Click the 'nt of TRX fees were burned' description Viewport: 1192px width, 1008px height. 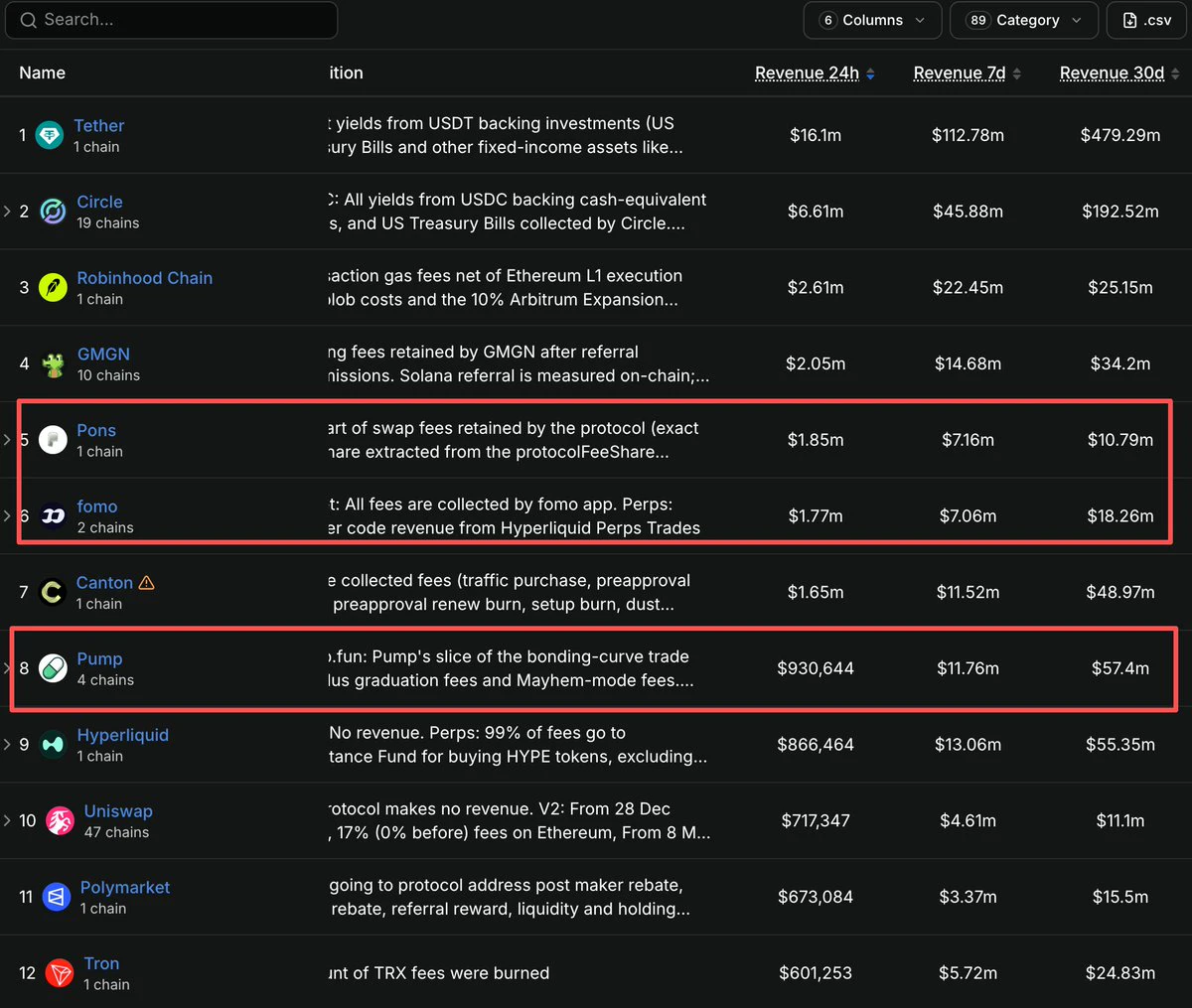439,973
